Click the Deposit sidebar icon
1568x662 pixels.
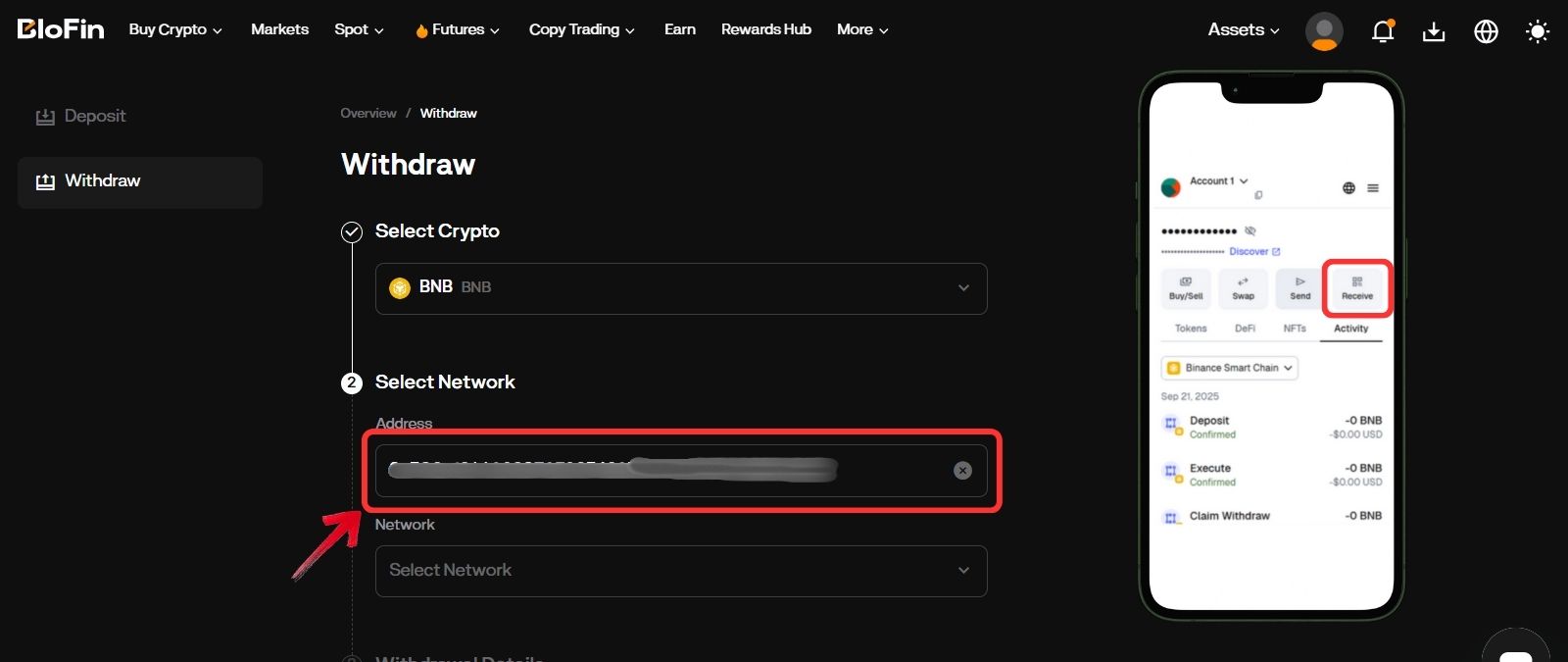click(x=45, y=117)
